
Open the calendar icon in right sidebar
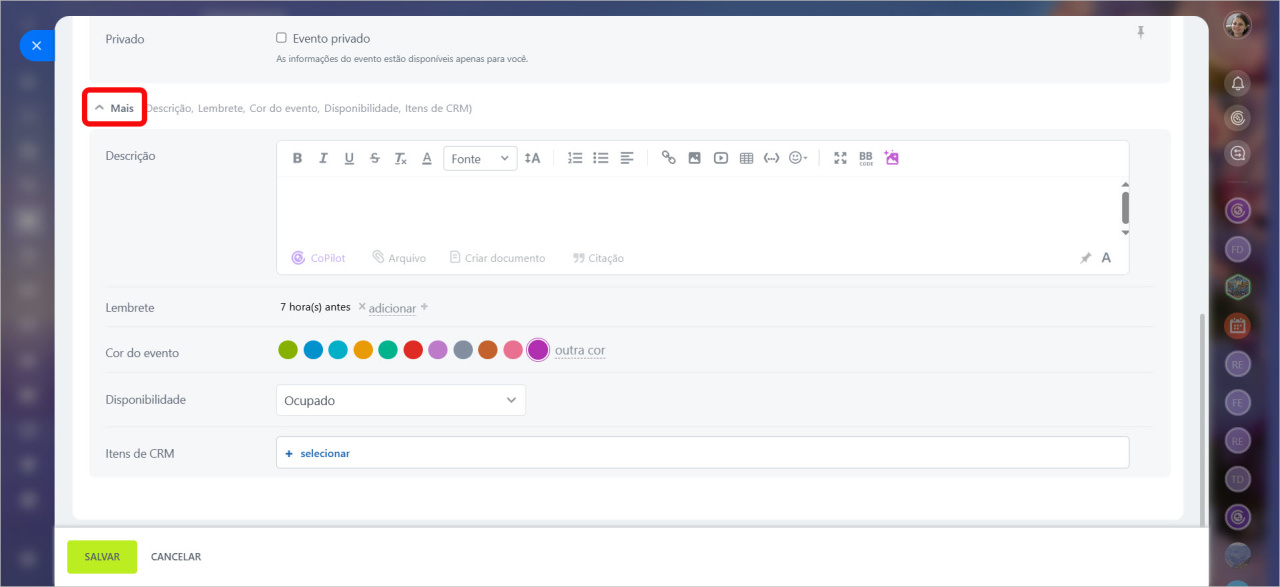[x=1238, y=325]
